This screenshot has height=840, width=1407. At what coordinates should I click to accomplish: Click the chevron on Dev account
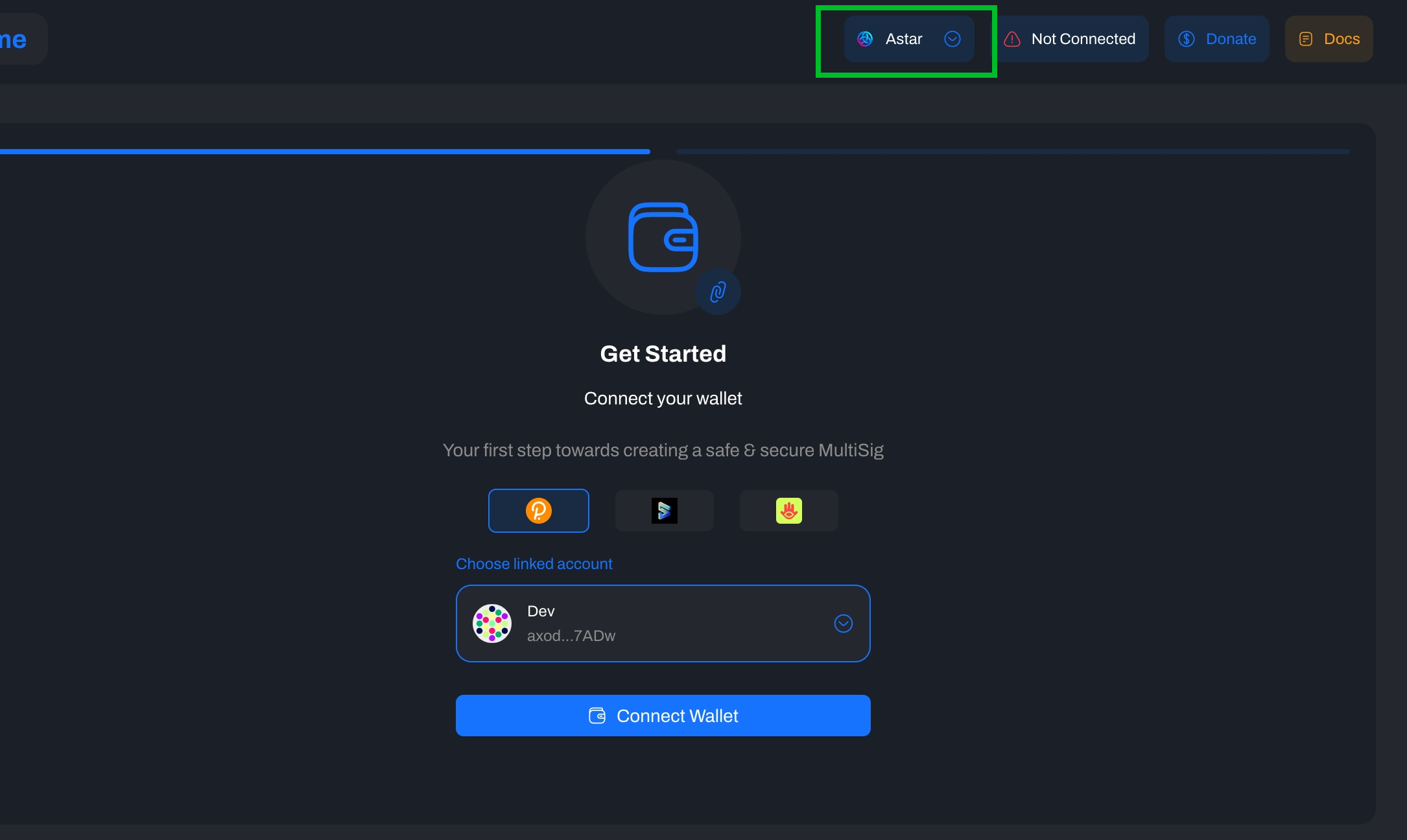coord(843,623)
